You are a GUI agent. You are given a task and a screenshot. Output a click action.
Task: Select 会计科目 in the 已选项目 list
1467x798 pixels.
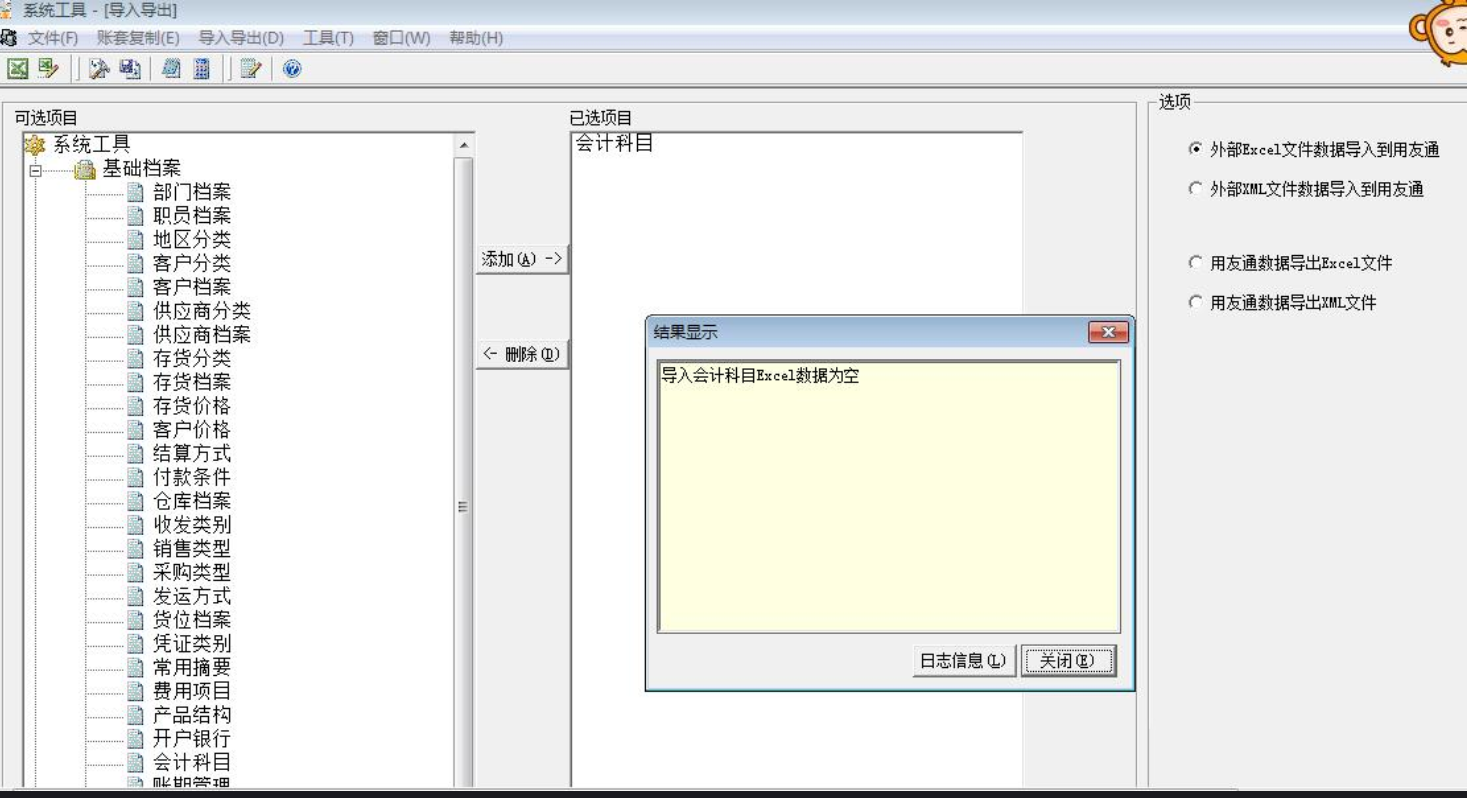pos(614,144)
